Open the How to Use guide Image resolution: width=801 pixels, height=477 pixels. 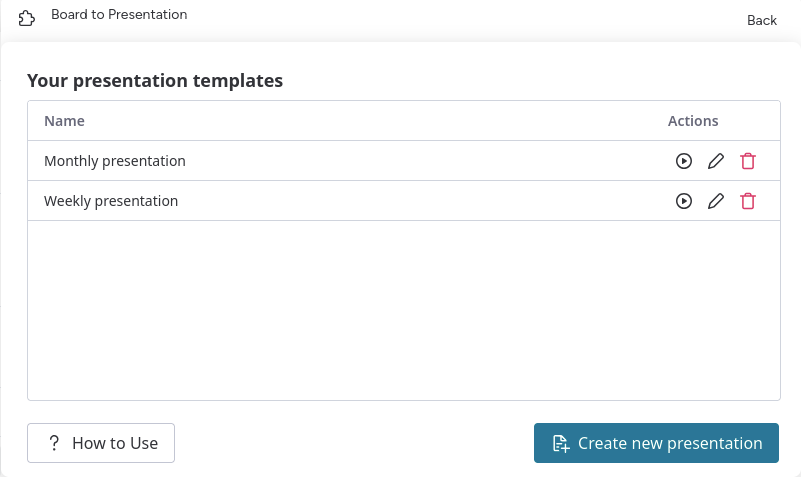click(x=101, y=443)
